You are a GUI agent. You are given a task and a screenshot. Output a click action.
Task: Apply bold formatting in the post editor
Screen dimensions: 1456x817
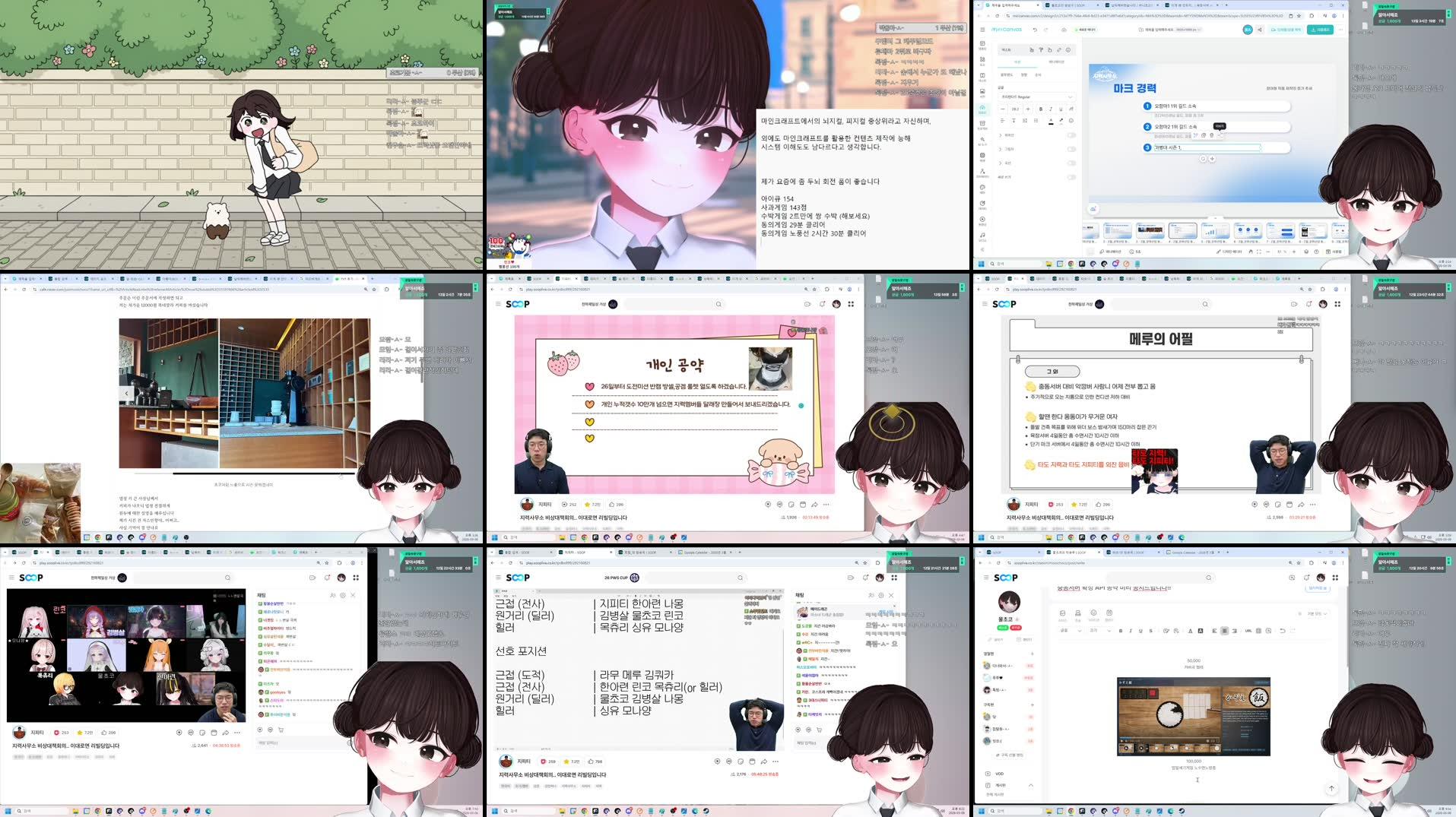click(x=1120, y=631)
